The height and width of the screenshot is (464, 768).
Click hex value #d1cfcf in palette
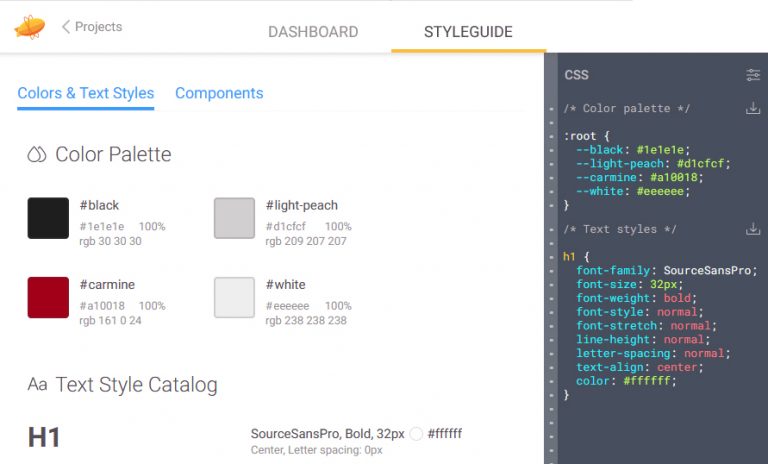pos(286,226)
